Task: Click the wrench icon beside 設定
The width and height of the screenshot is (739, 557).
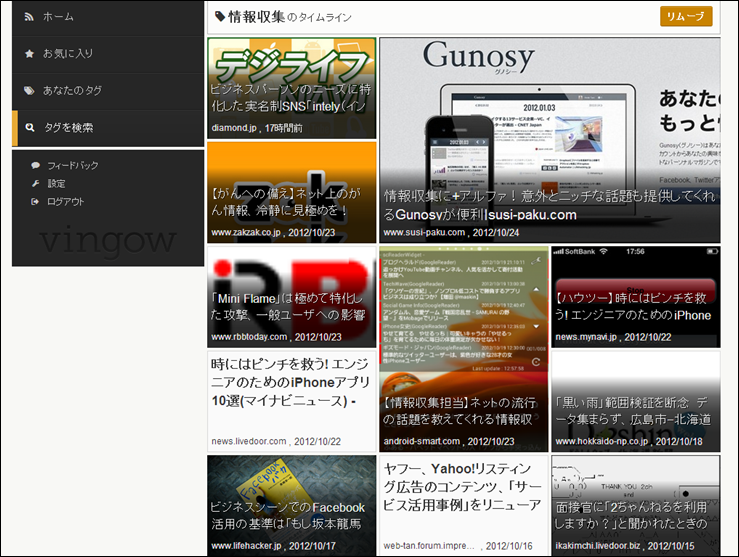Action: click(x=35, y=183)
